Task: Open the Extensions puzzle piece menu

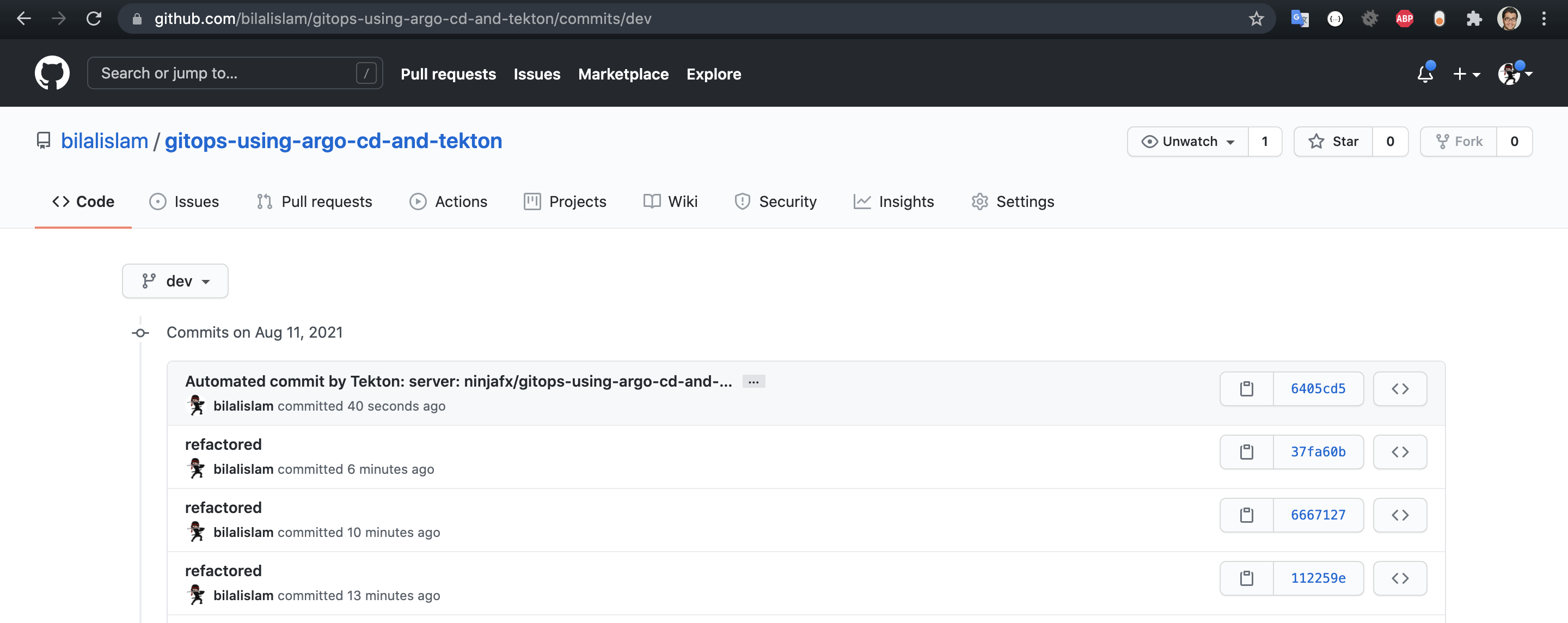Action: pyautogui.click(x=1474, y=19)
